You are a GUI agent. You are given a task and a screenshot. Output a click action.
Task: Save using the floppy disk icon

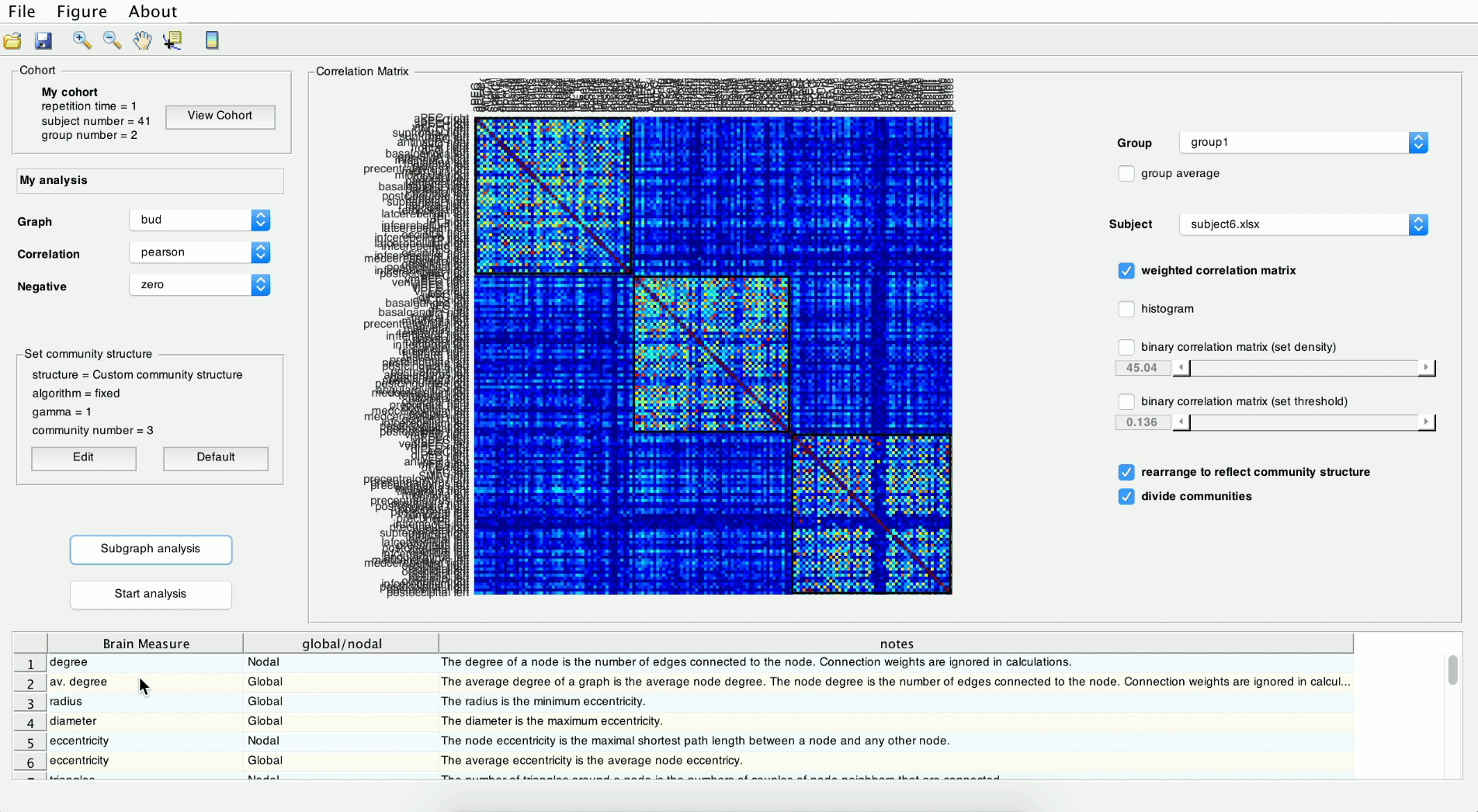(43, 40)
